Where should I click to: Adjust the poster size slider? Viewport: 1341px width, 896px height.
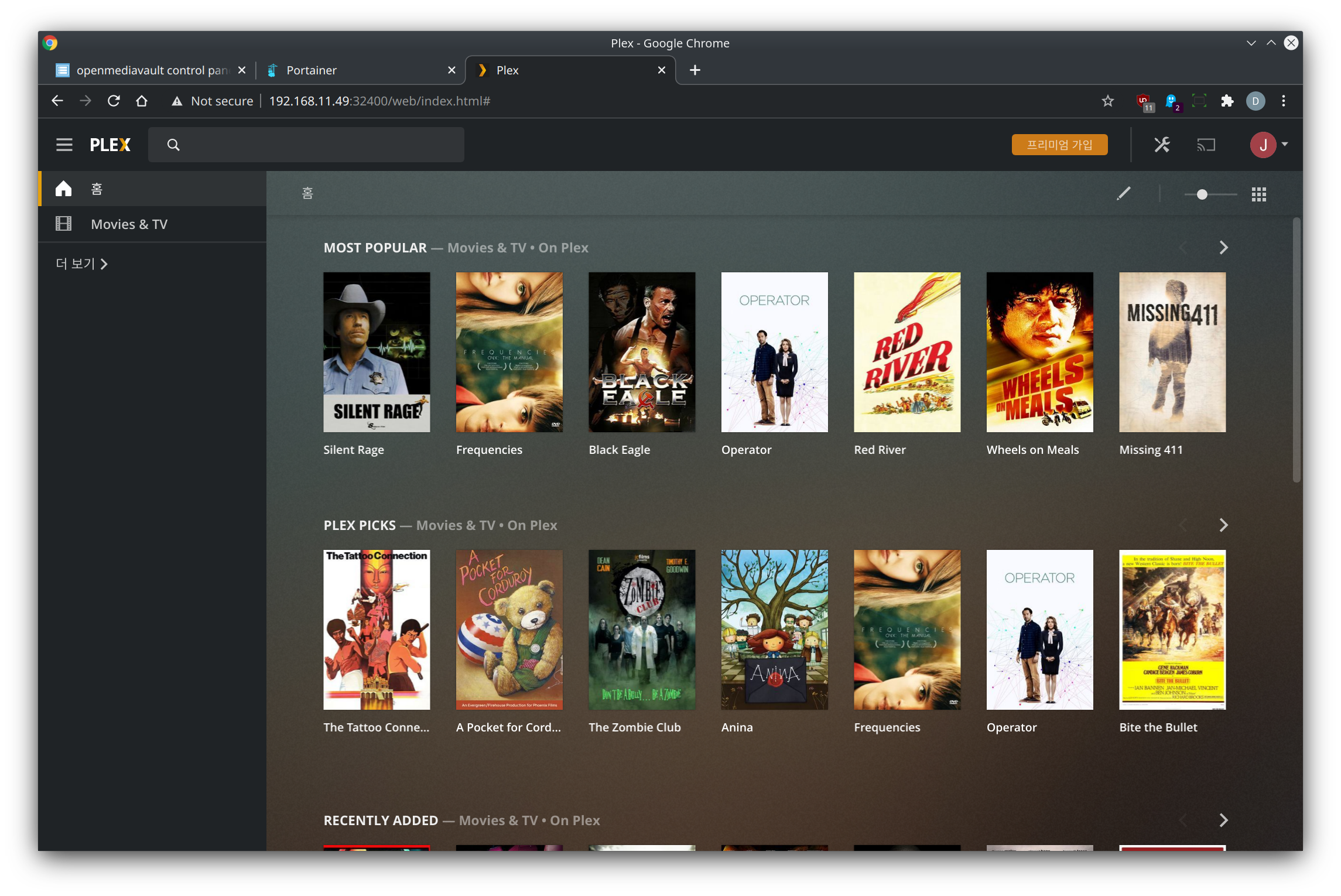(x=1202, y=194)
